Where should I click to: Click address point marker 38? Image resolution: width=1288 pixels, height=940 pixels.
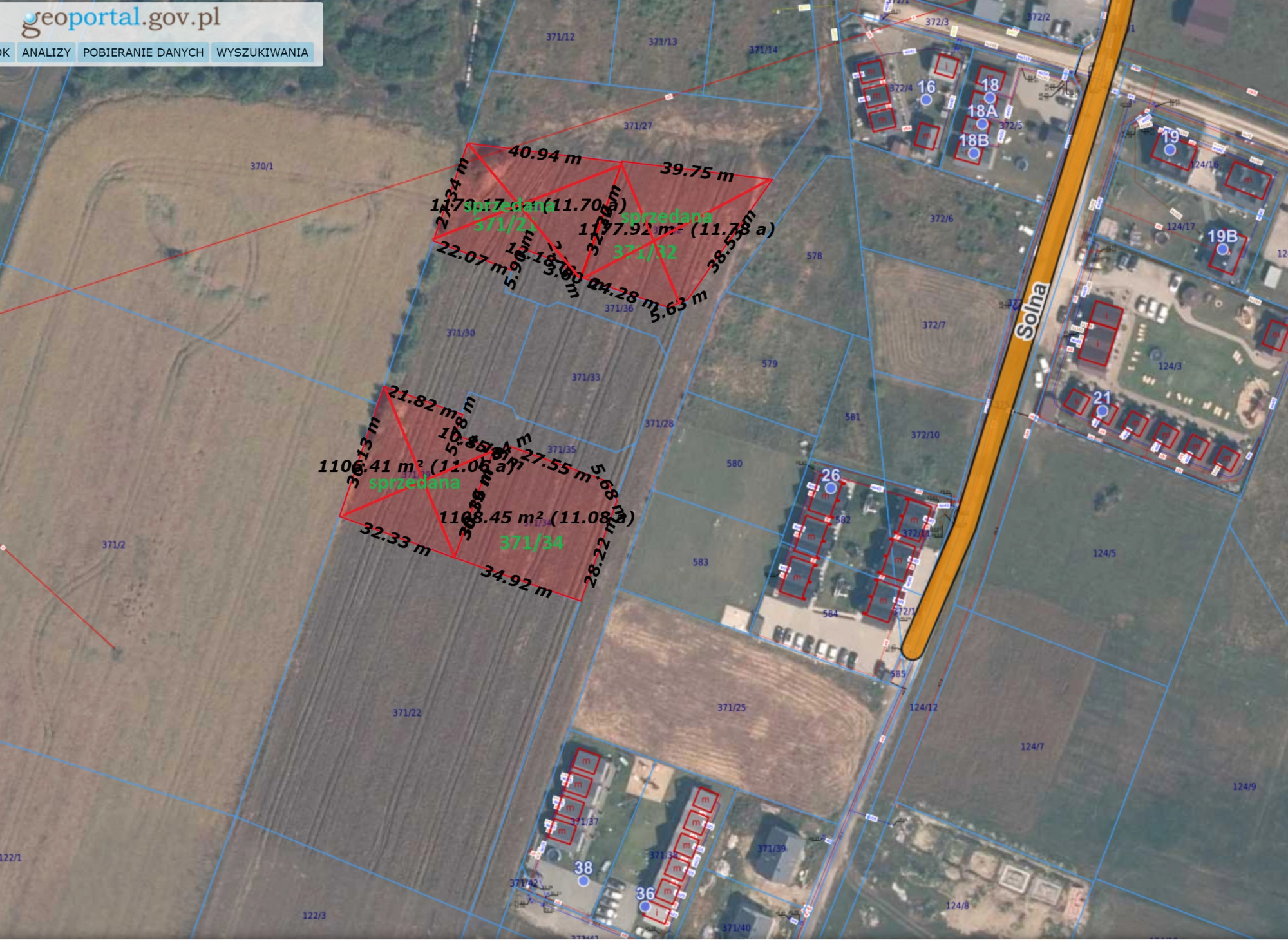[583, 880]
